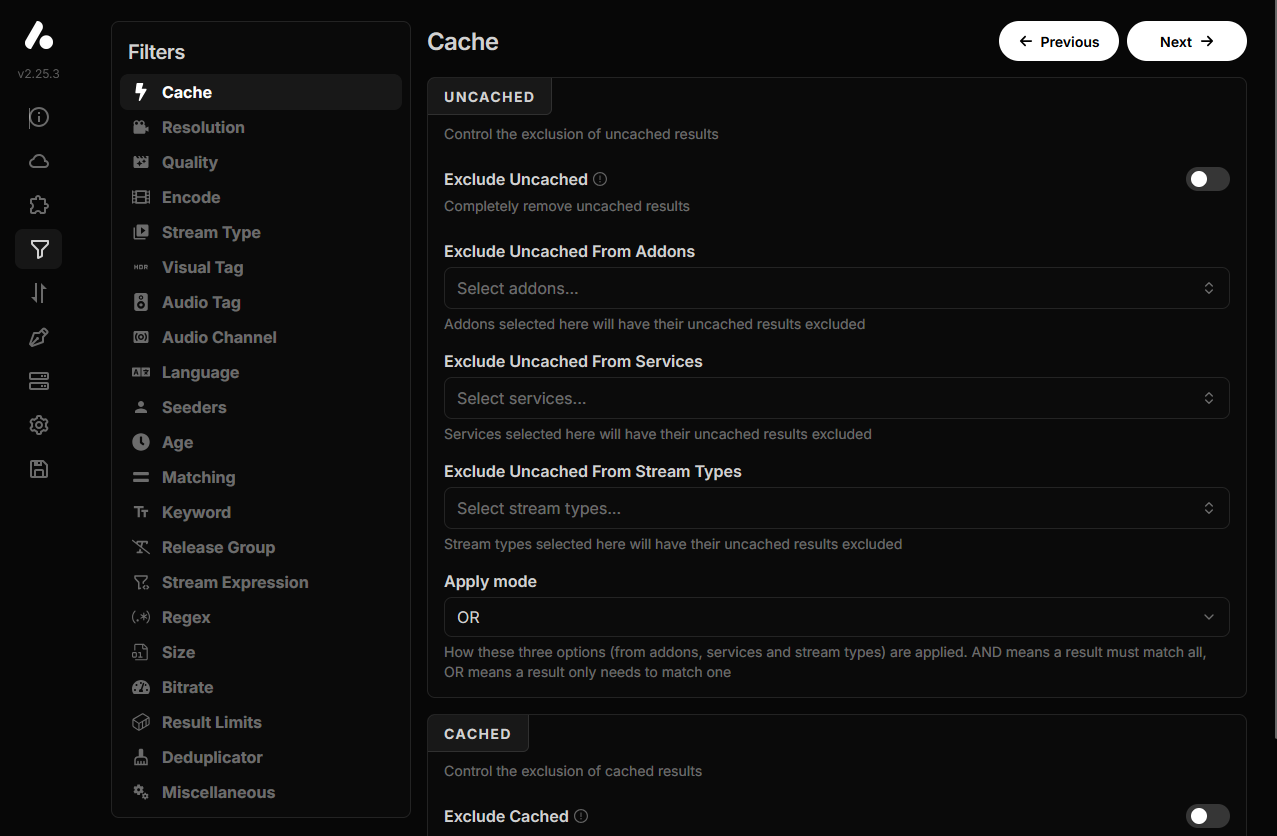
Task: Click the save floppy disk sidebar icon
Action: (x=38, y=469)
